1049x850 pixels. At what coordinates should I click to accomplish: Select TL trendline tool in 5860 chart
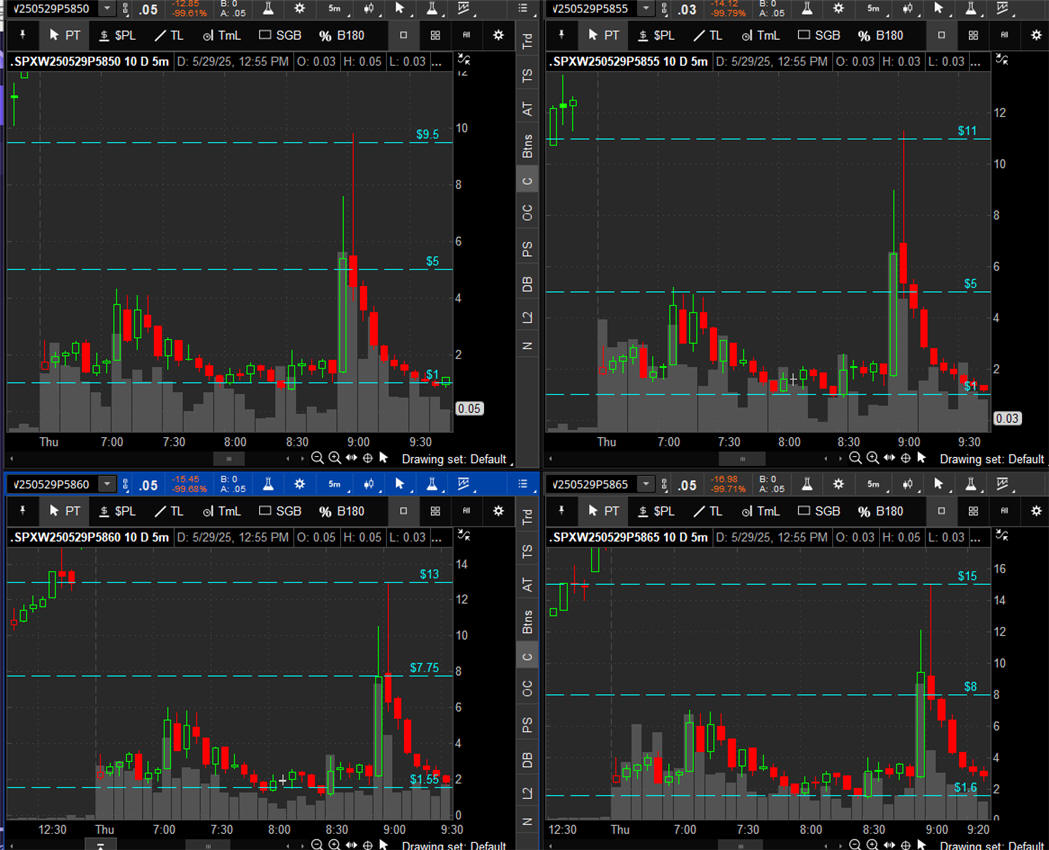point(169,511)
